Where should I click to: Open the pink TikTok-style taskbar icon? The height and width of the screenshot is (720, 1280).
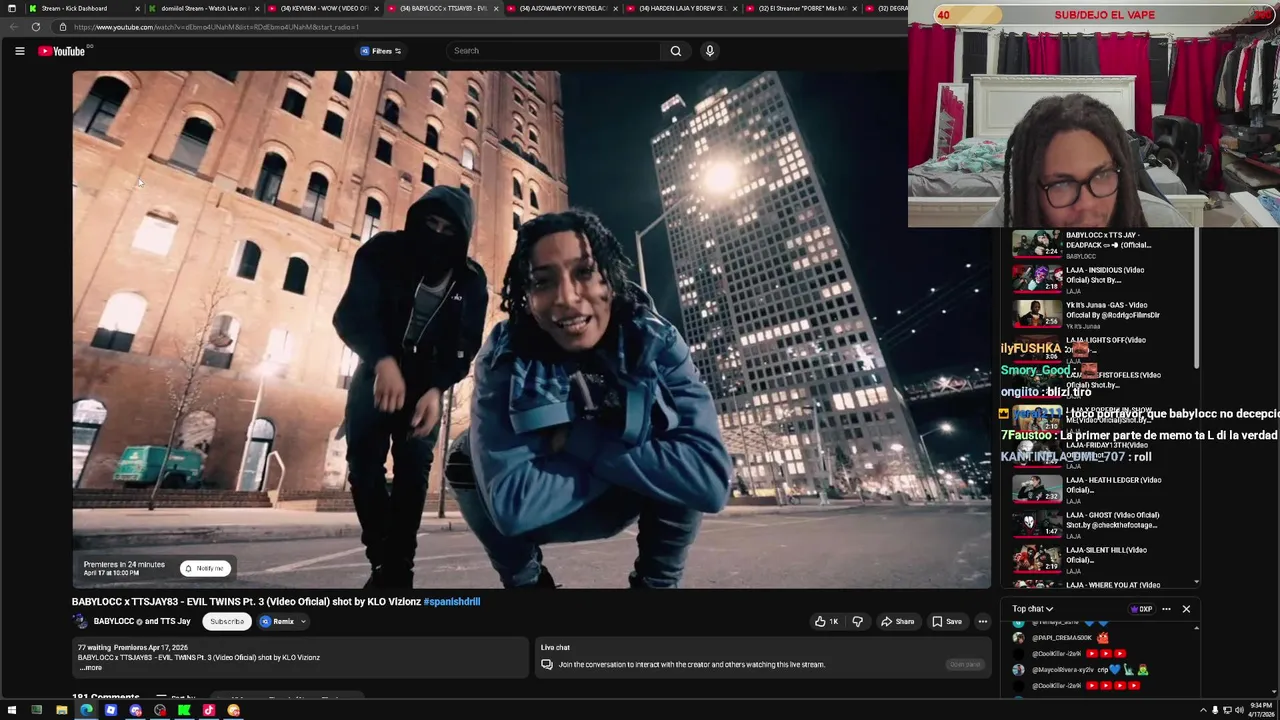(209, 711)
